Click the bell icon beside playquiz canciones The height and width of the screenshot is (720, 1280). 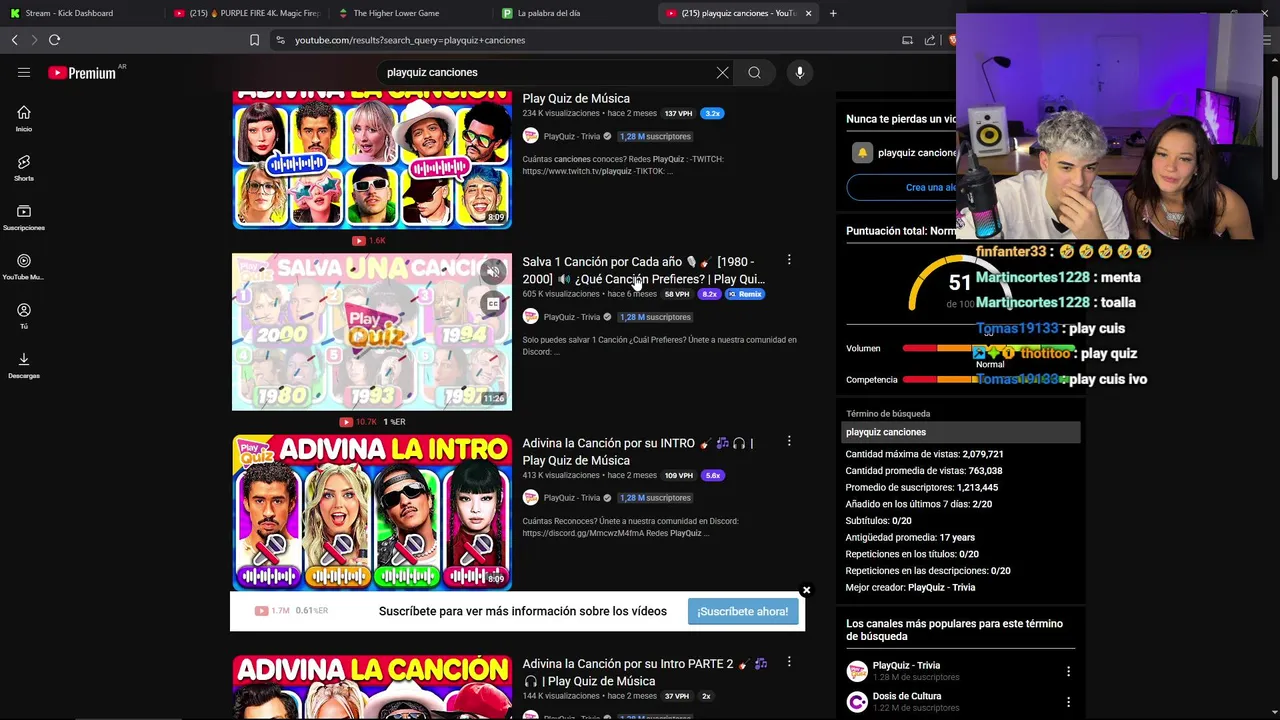pos(862,153)
